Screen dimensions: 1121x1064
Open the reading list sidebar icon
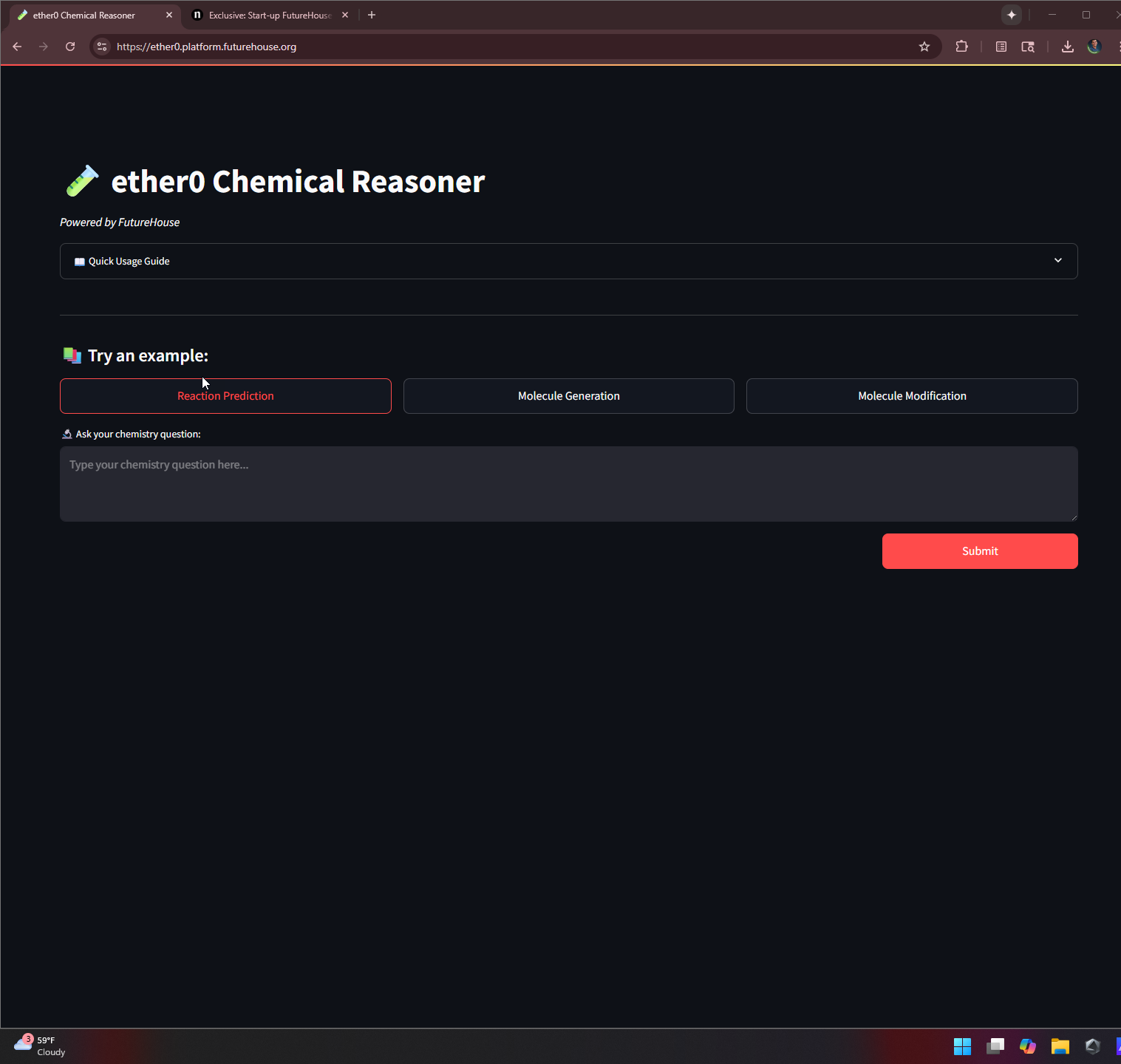coord(1001,47)
